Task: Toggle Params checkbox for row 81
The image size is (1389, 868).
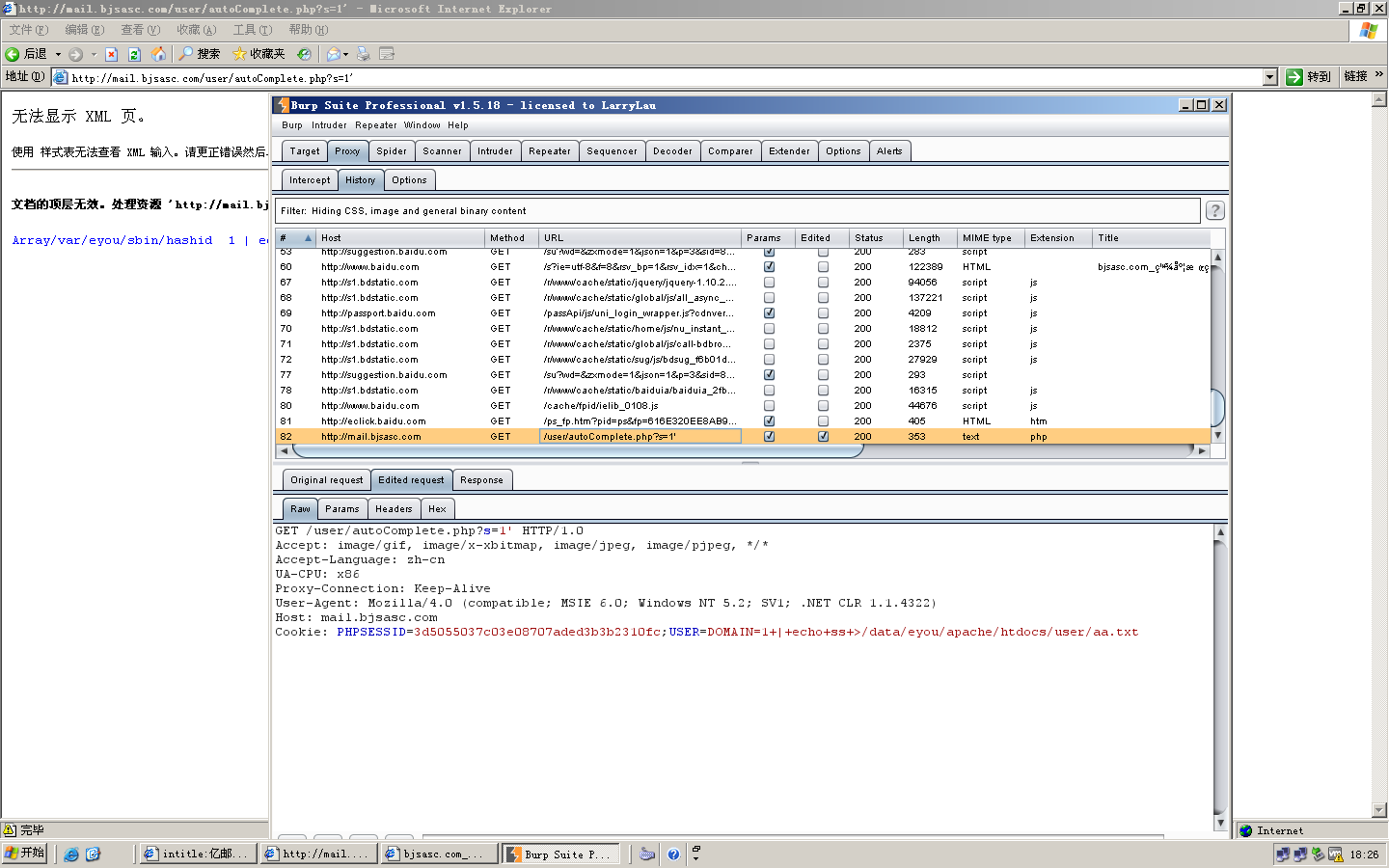Action: 769,420
